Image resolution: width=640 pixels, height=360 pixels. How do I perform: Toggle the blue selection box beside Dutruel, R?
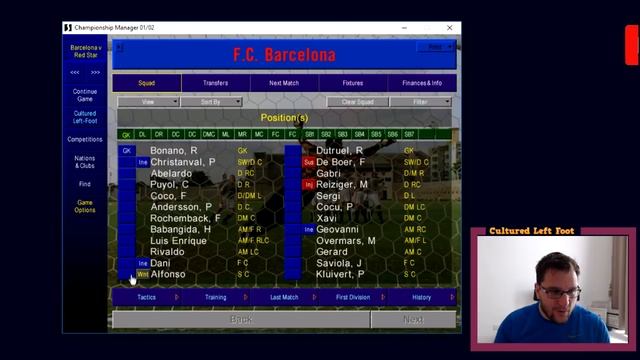(293, 151)
